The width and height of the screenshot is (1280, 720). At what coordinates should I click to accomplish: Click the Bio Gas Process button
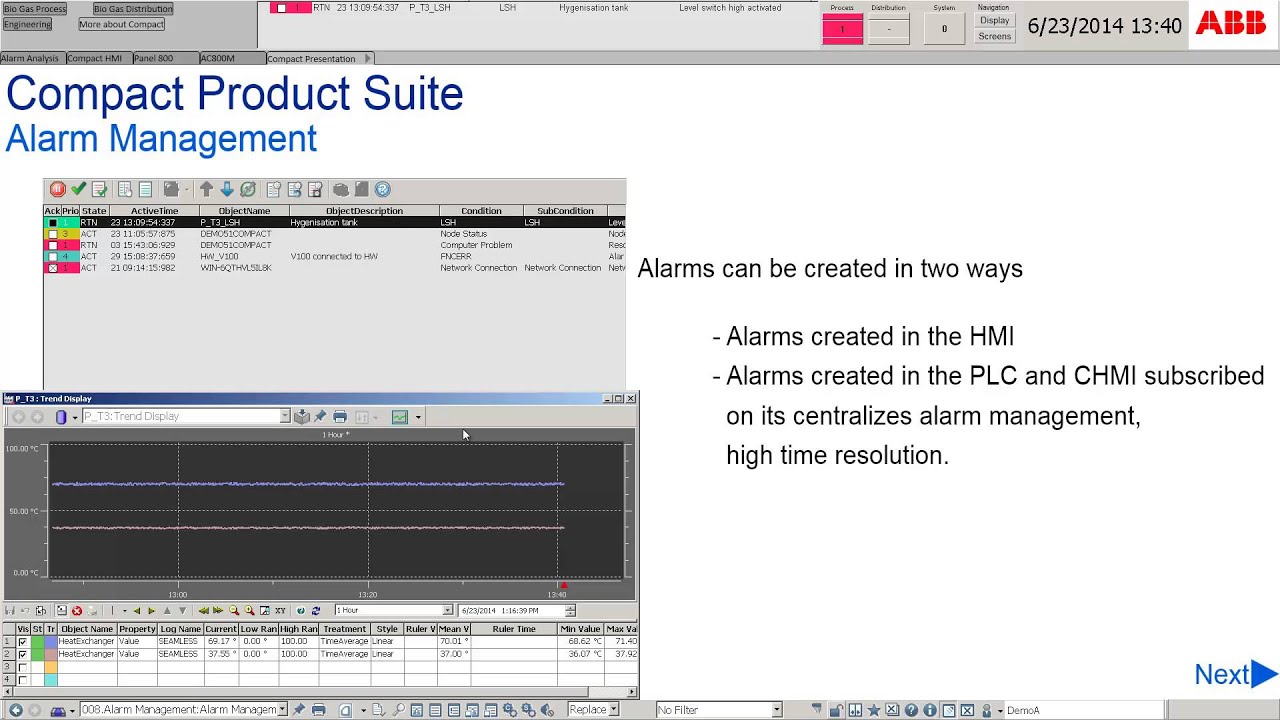[x=35, y=9]
